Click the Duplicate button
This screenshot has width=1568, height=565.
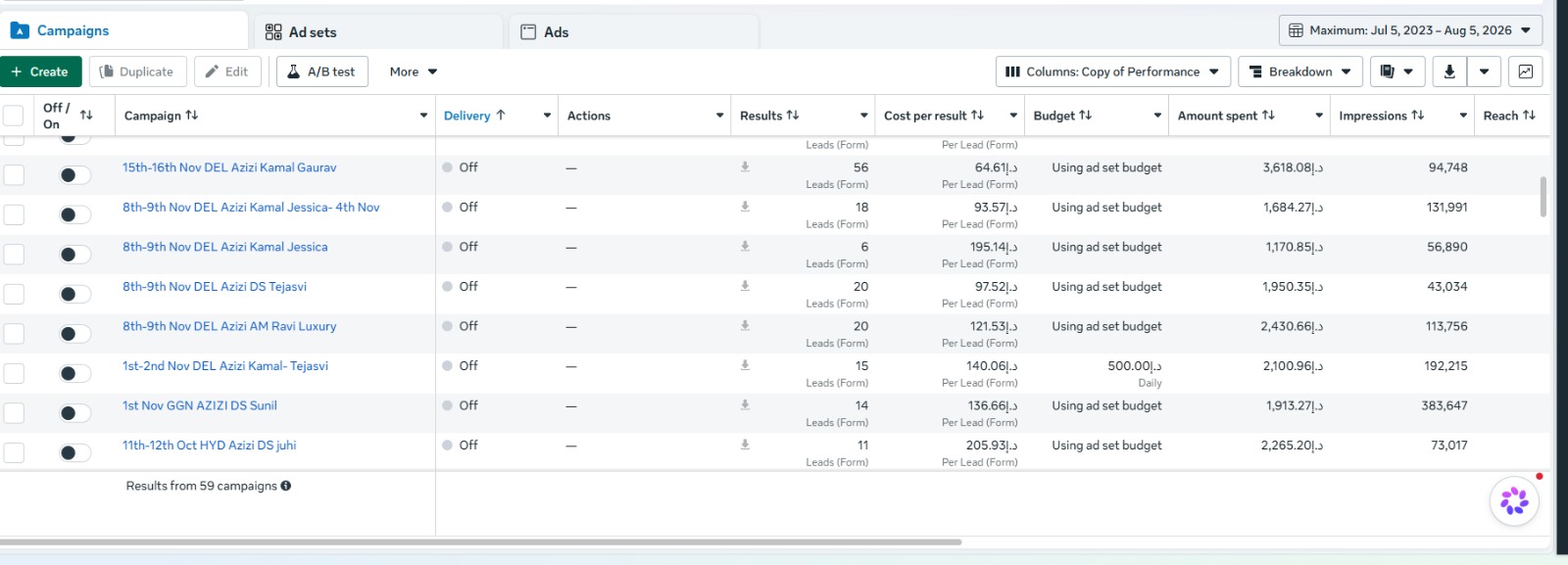point(138,71)
